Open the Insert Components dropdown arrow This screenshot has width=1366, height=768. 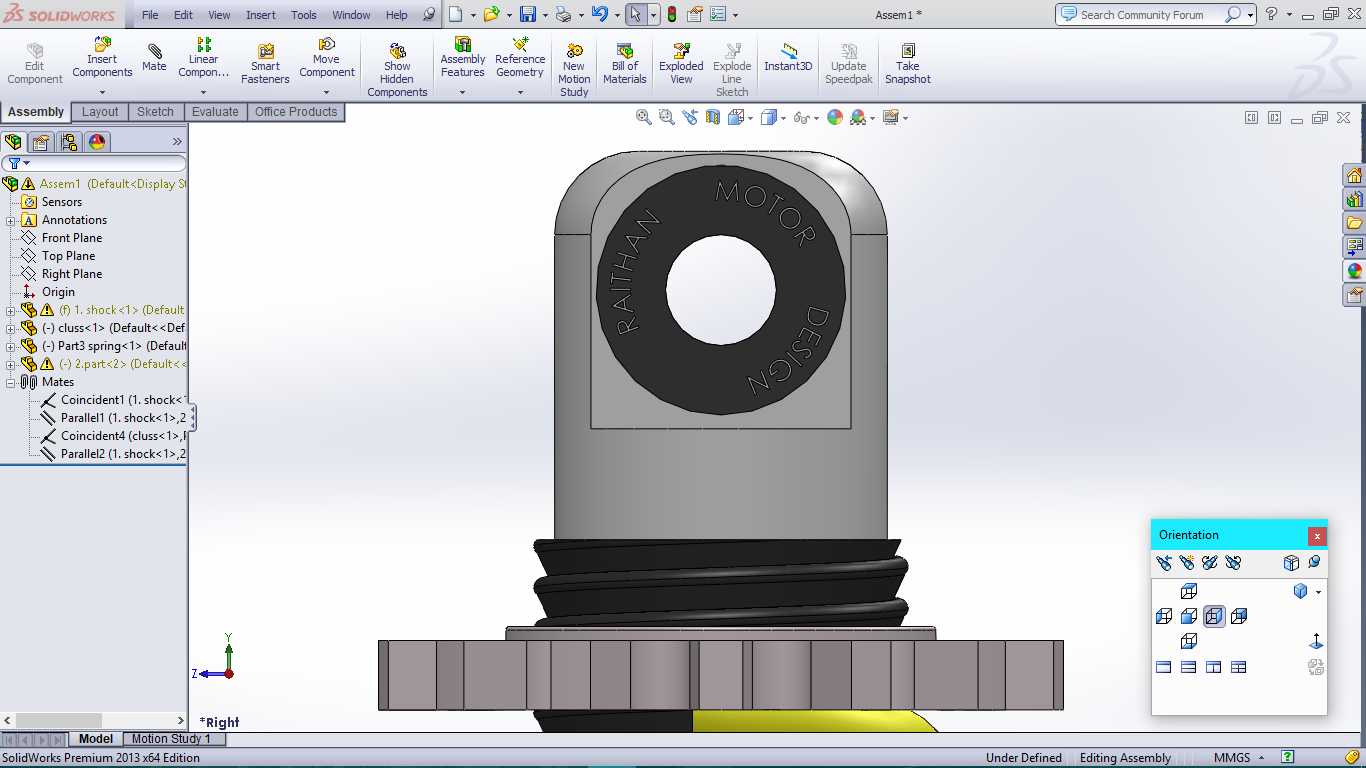coord(102,93)
